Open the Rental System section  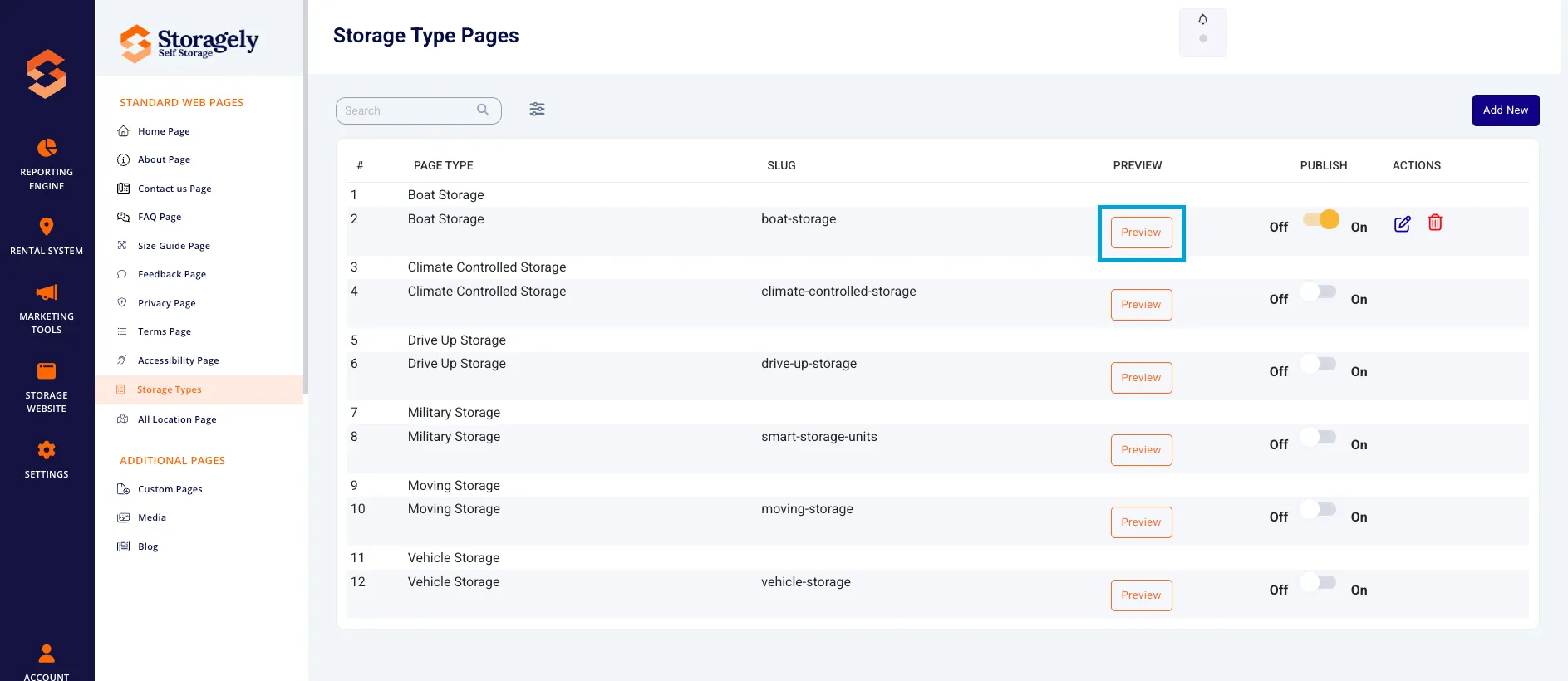tap(47, 236)
